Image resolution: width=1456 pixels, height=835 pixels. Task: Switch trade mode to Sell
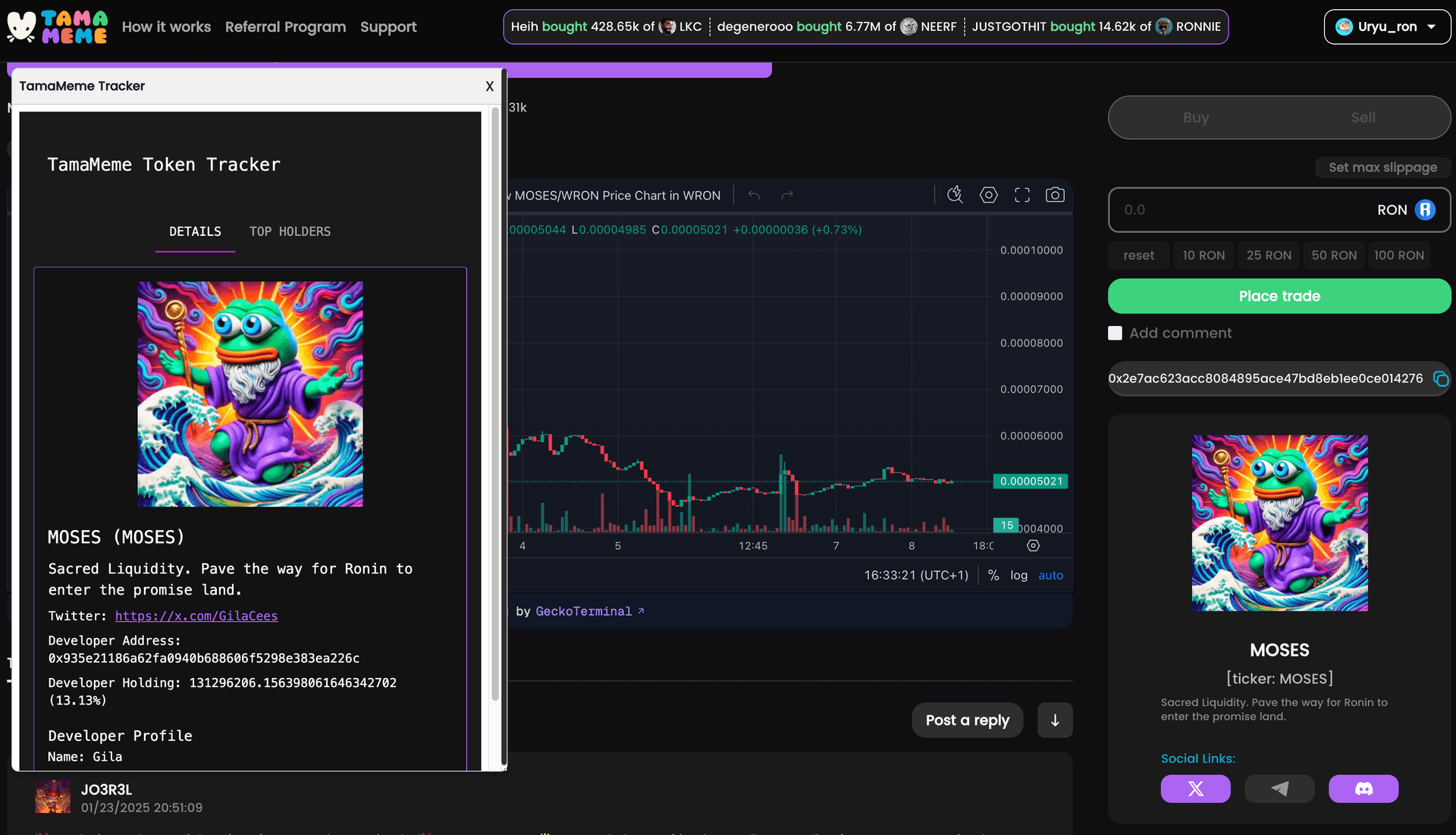(x=1363, y=118)
